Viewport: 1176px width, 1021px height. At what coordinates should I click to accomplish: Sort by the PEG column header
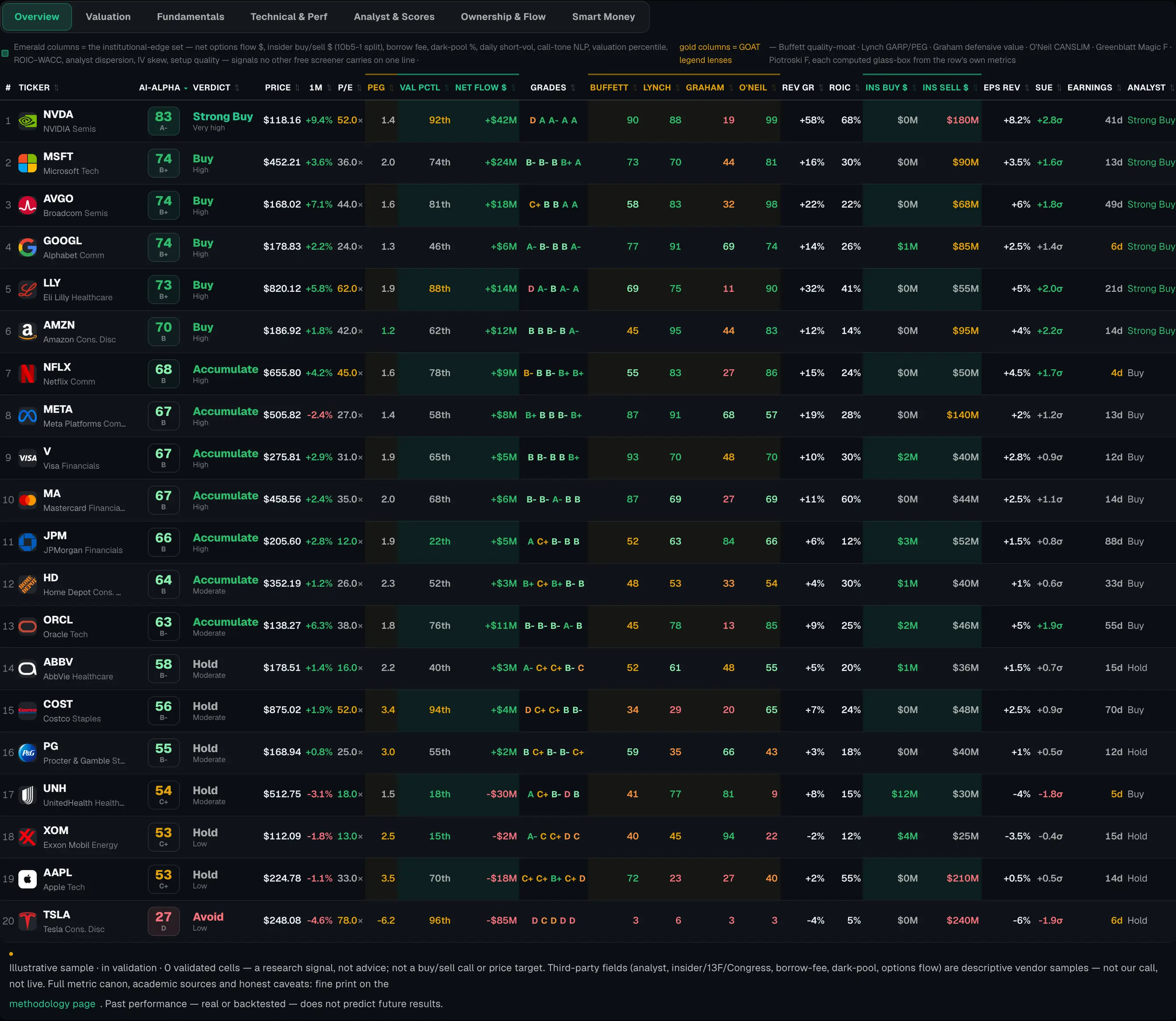380,88
